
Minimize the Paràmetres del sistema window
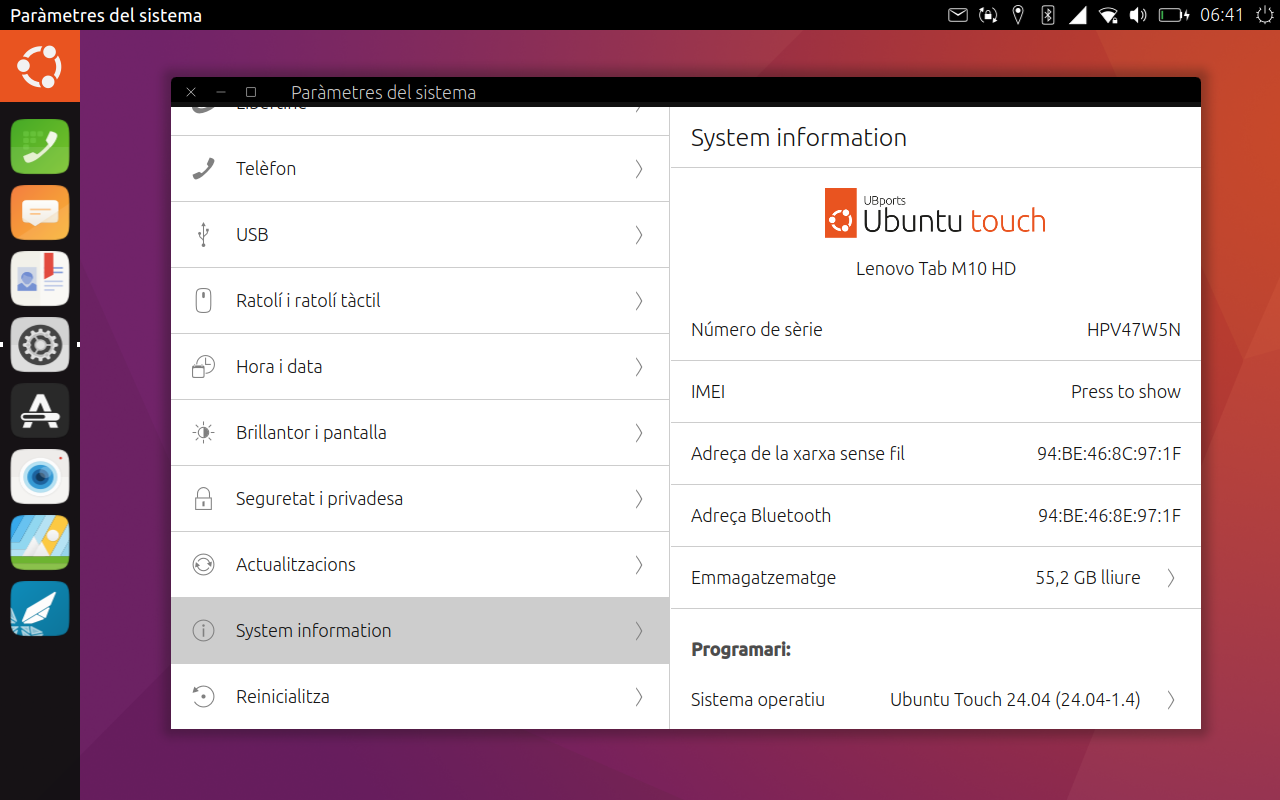coord(221,92)
